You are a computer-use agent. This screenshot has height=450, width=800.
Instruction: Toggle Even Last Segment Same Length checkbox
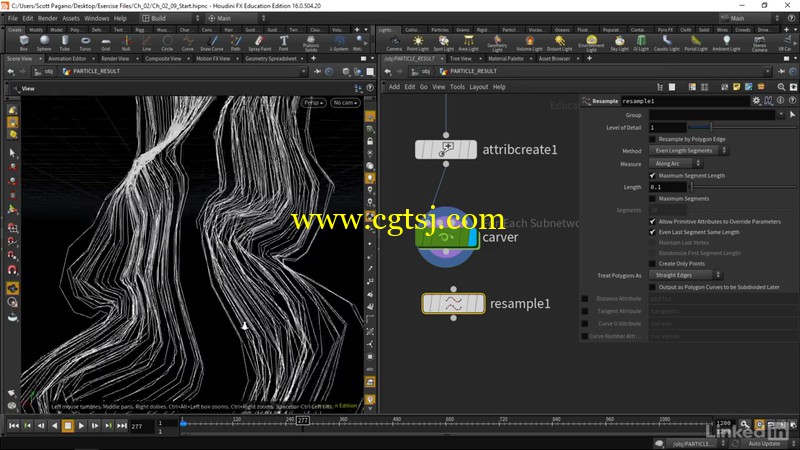pos(652,232)
